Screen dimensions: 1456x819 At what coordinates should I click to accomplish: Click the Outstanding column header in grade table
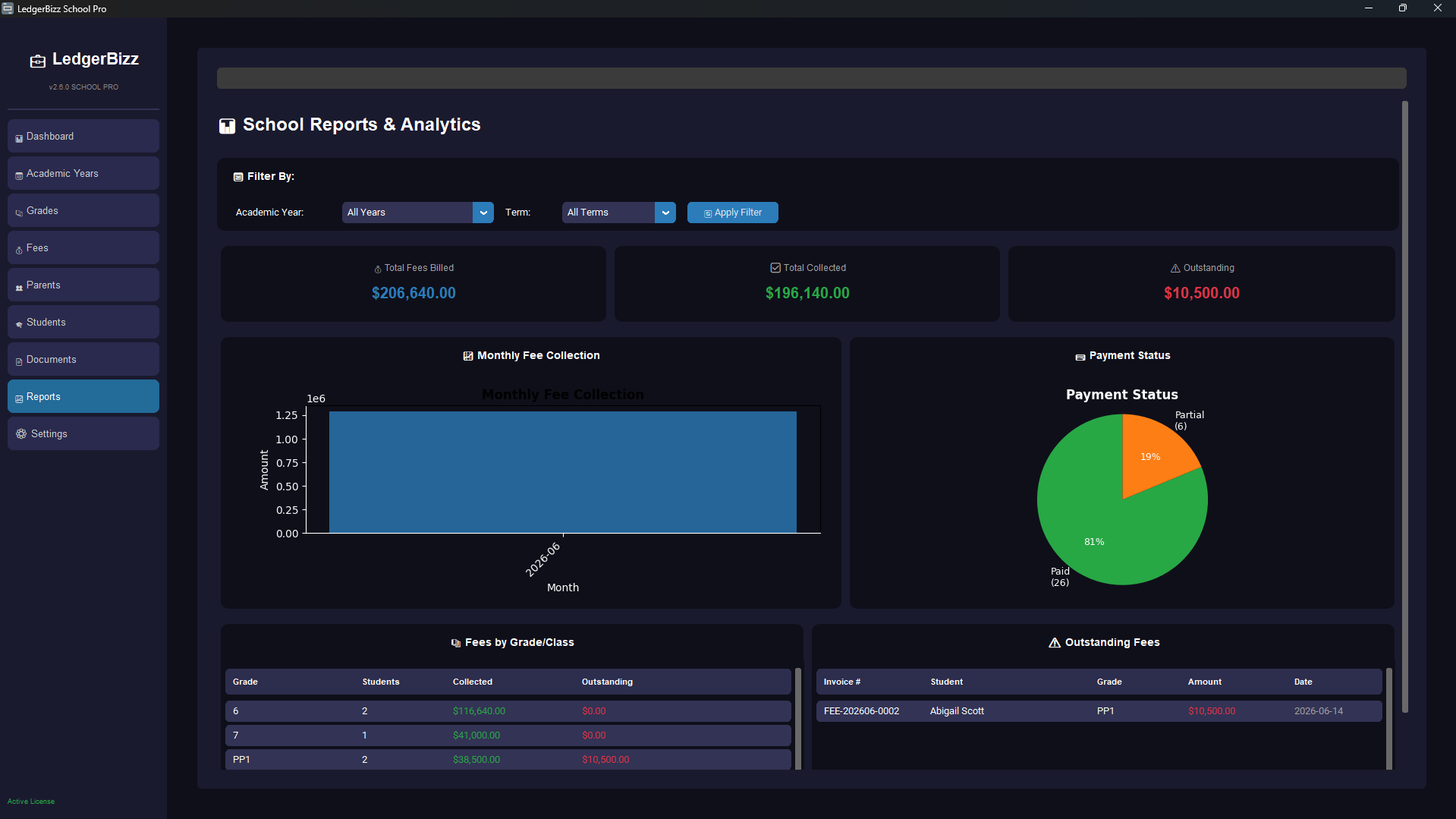607,682
